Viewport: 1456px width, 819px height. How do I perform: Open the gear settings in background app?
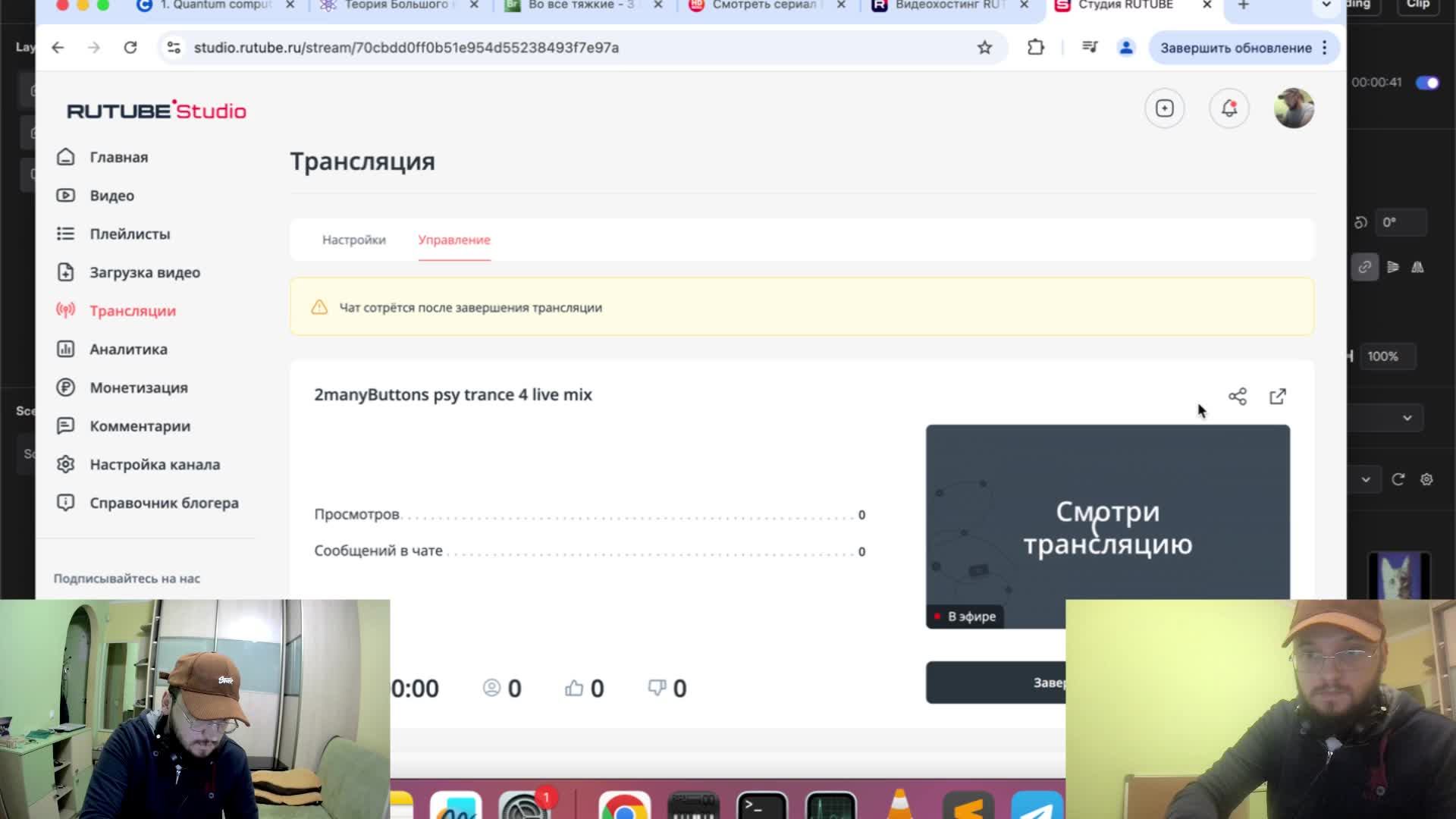coord(1426,479)
